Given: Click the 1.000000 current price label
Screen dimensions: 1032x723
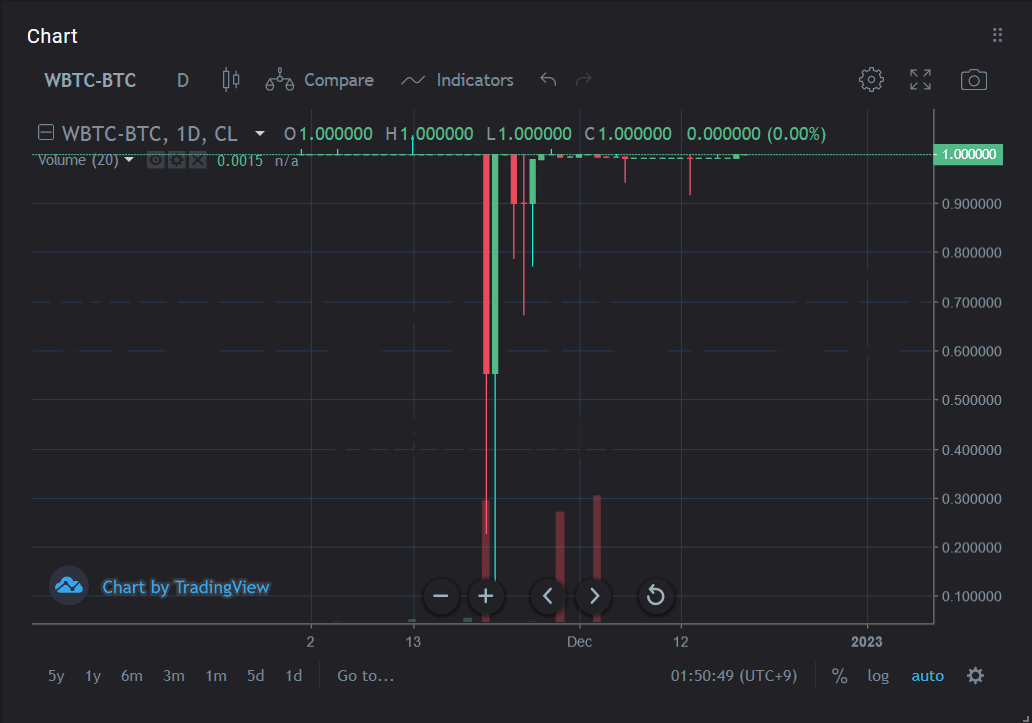Looking at the screenshot, I should point(969,154).
